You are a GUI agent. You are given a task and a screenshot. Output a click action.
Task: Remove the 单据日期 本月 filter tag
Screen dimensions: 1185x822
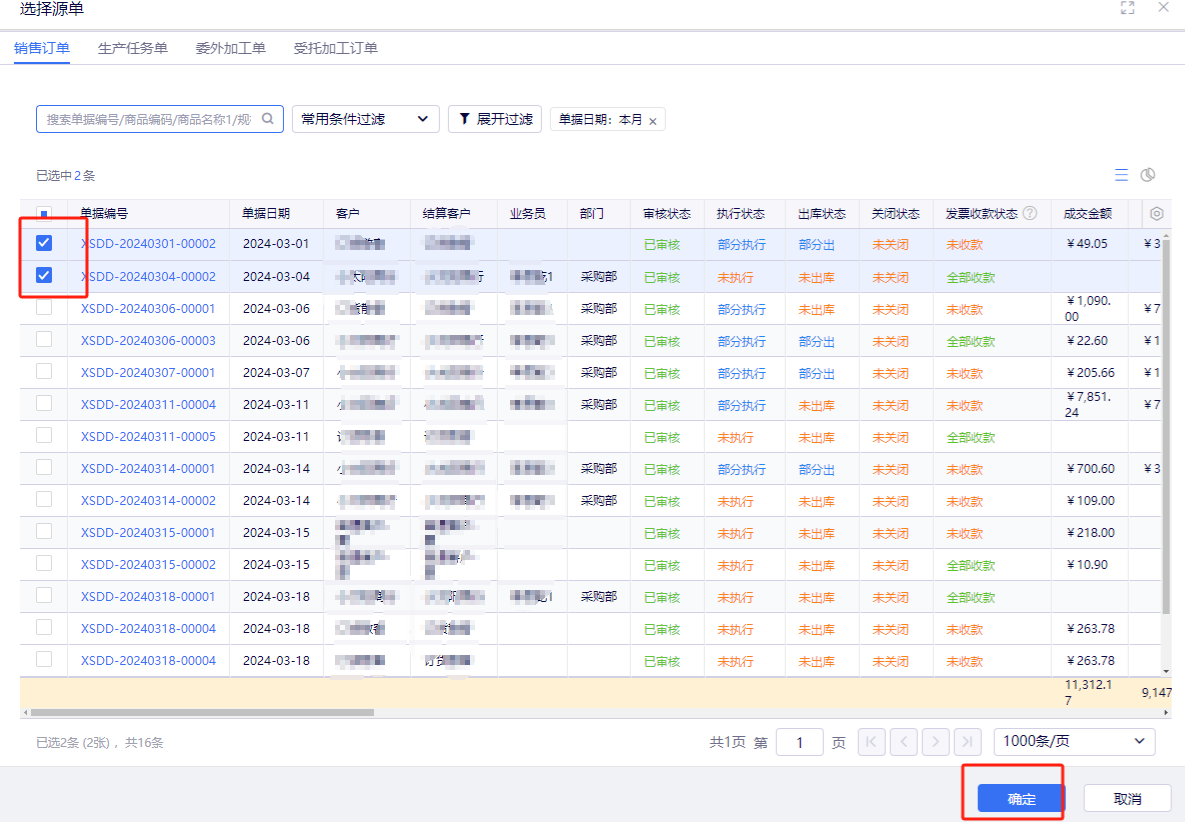tap(653, 121)
